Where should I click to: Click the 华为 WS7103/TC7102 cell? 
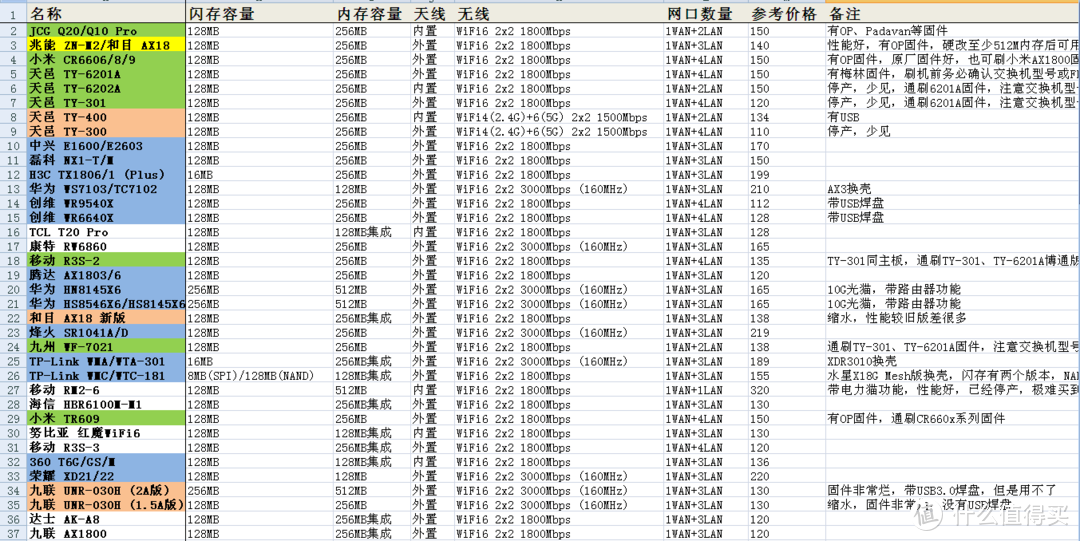coord(106,189)
